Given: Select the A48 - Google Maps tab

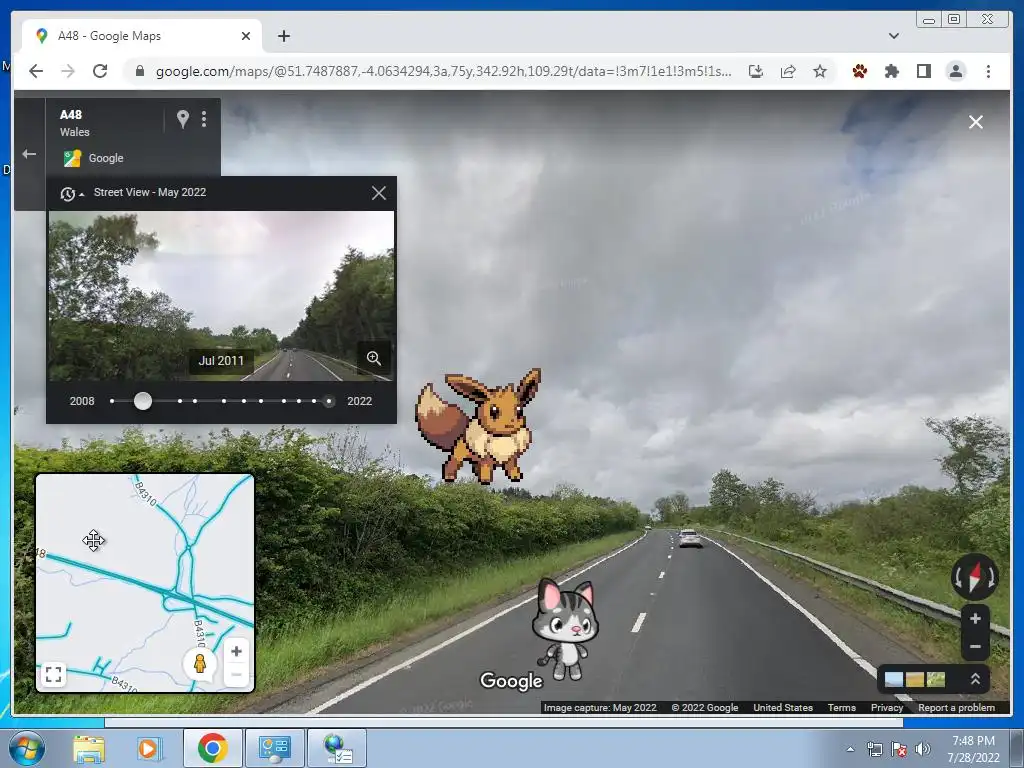Looking at the screenshot, I should tap(142, 36).
